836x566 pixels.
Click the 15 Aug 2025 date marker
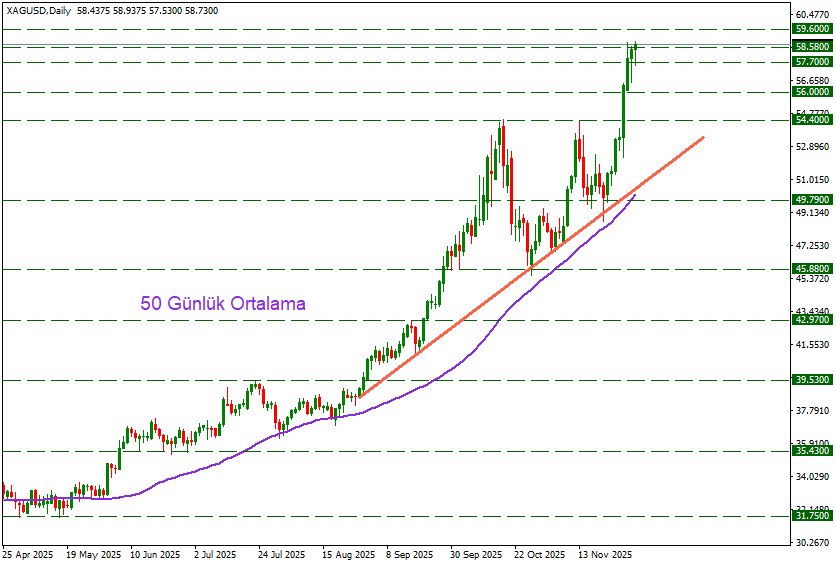click(348, 554)
